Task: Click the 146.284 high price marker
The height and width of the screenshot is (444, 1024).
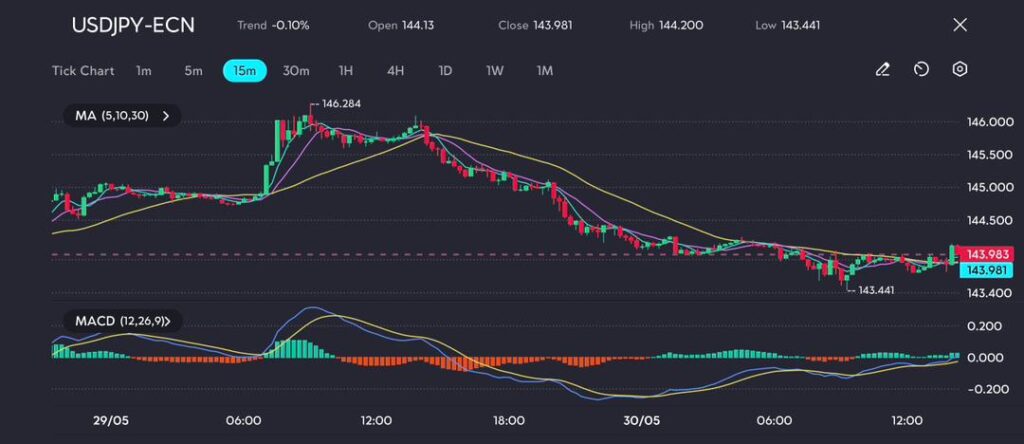Action: pos(336,104)
